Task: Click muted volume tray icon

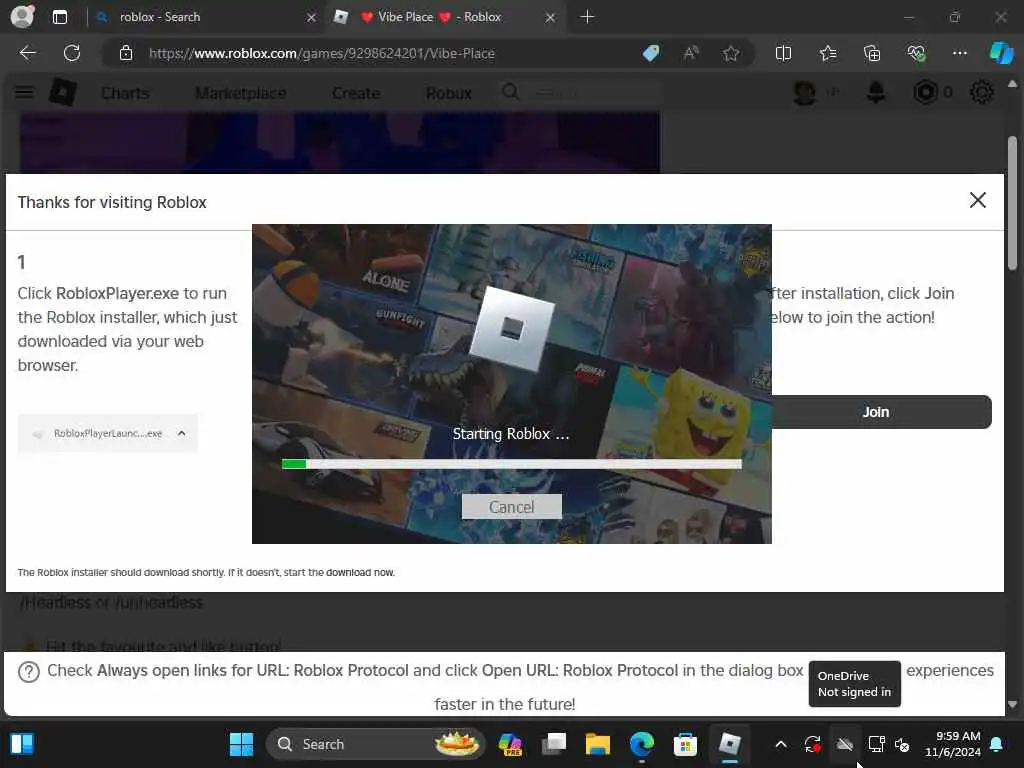Action: [902, 744]
